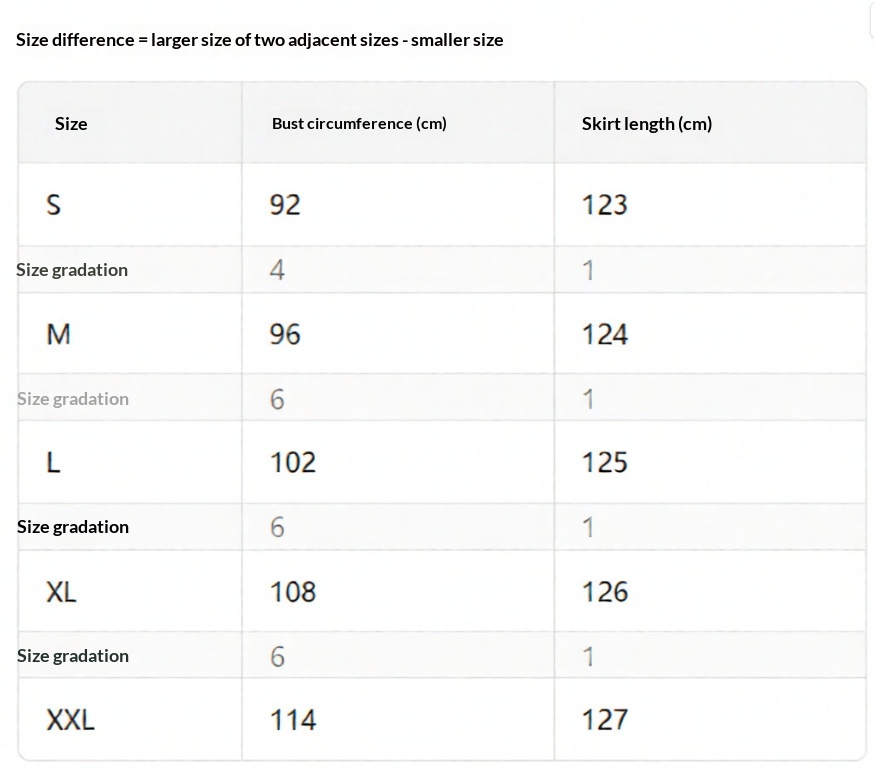Click bust value 92 for size S
874x768 pixels.
point(285,205)
